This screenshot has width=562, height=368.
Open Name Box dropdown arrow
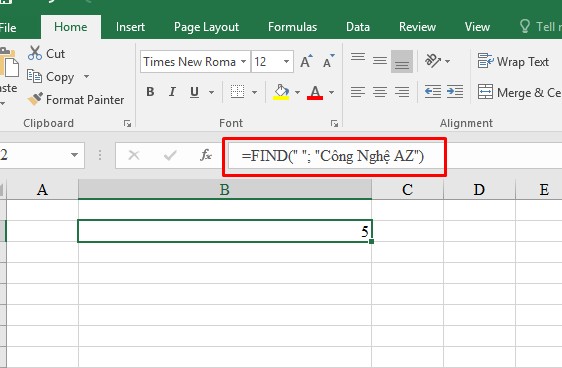74,155
